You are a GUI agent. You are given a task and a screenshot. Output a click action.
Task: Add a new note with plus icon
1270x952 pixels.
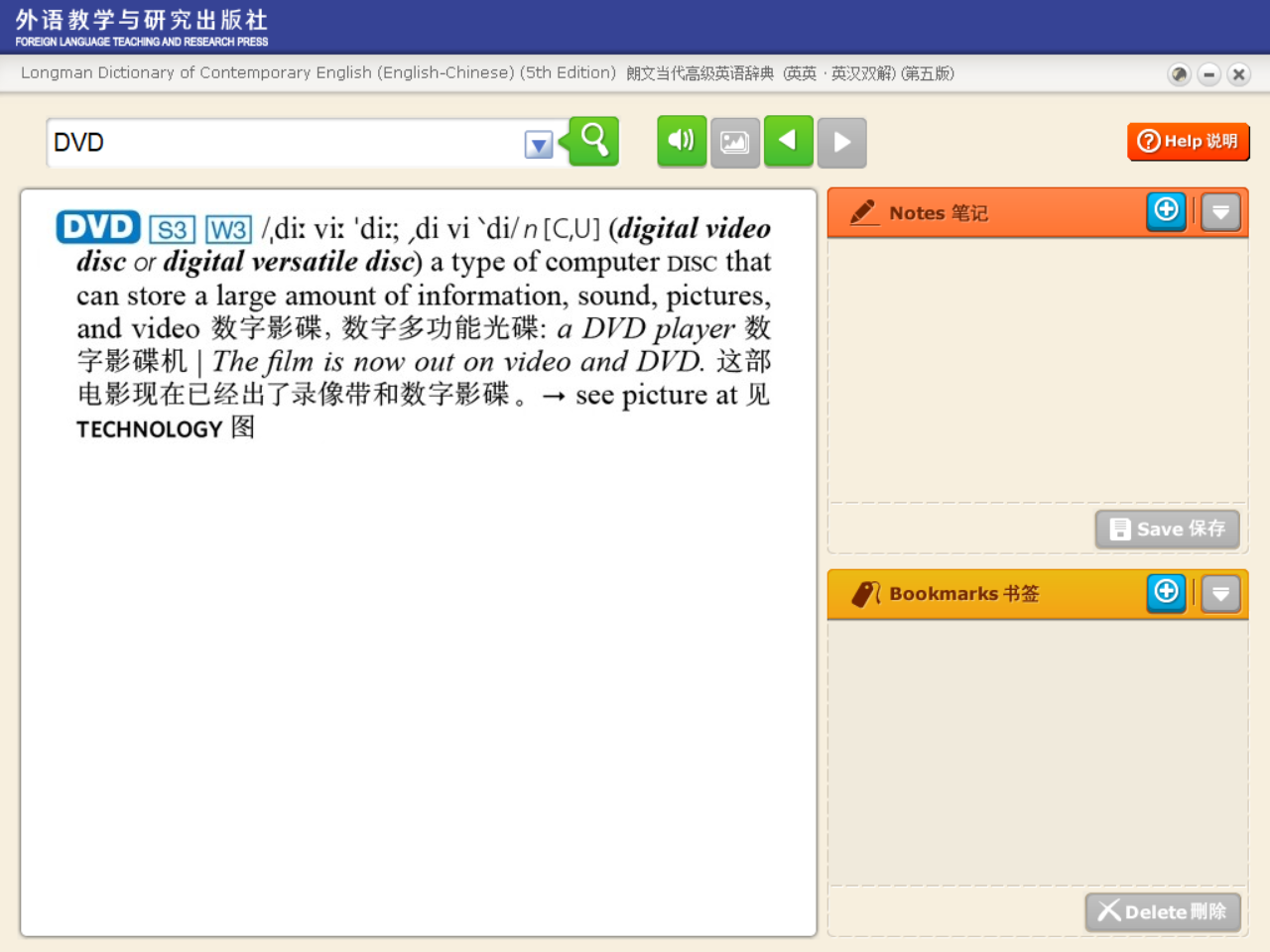1167,211
